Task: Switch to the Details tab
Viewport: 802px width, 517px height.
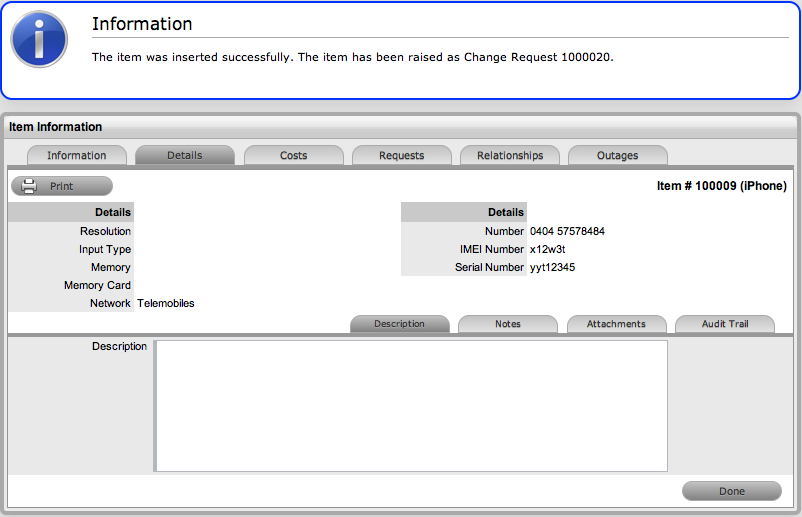Action: (185, 155)
